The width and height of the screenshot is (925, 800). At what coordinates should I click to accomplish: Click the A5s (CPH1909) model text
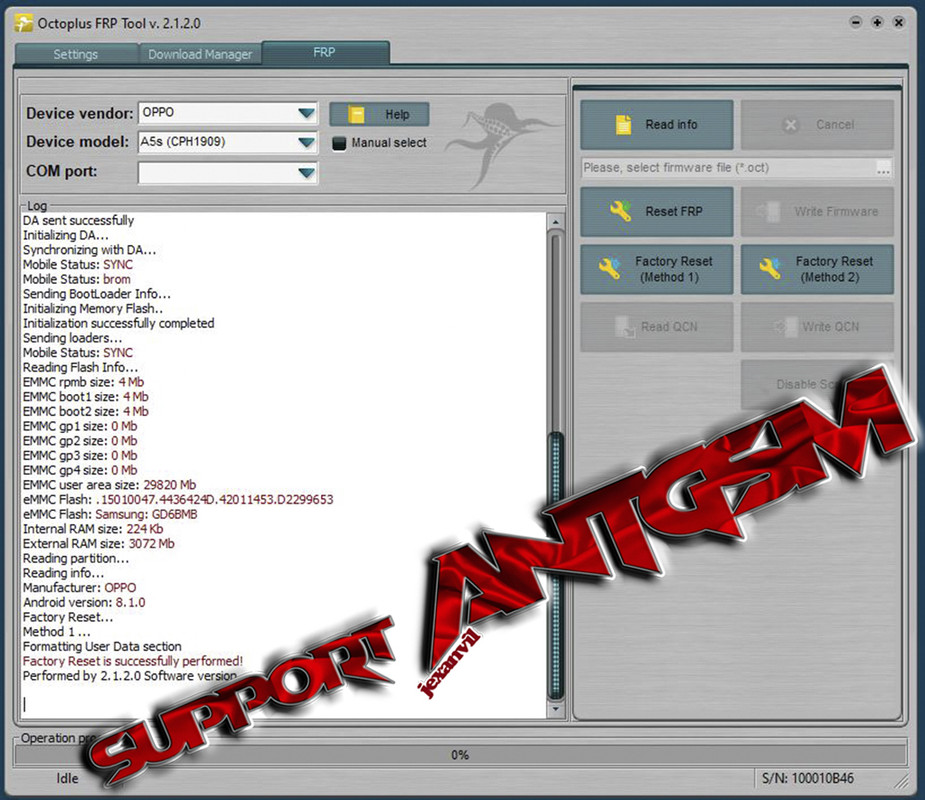click(x=183, y=142)
